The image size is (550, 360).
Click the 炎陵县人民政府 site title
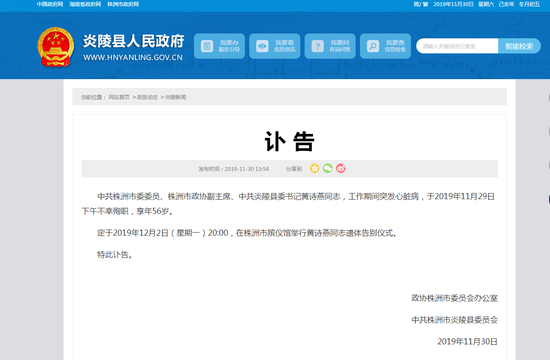[133, 41]
